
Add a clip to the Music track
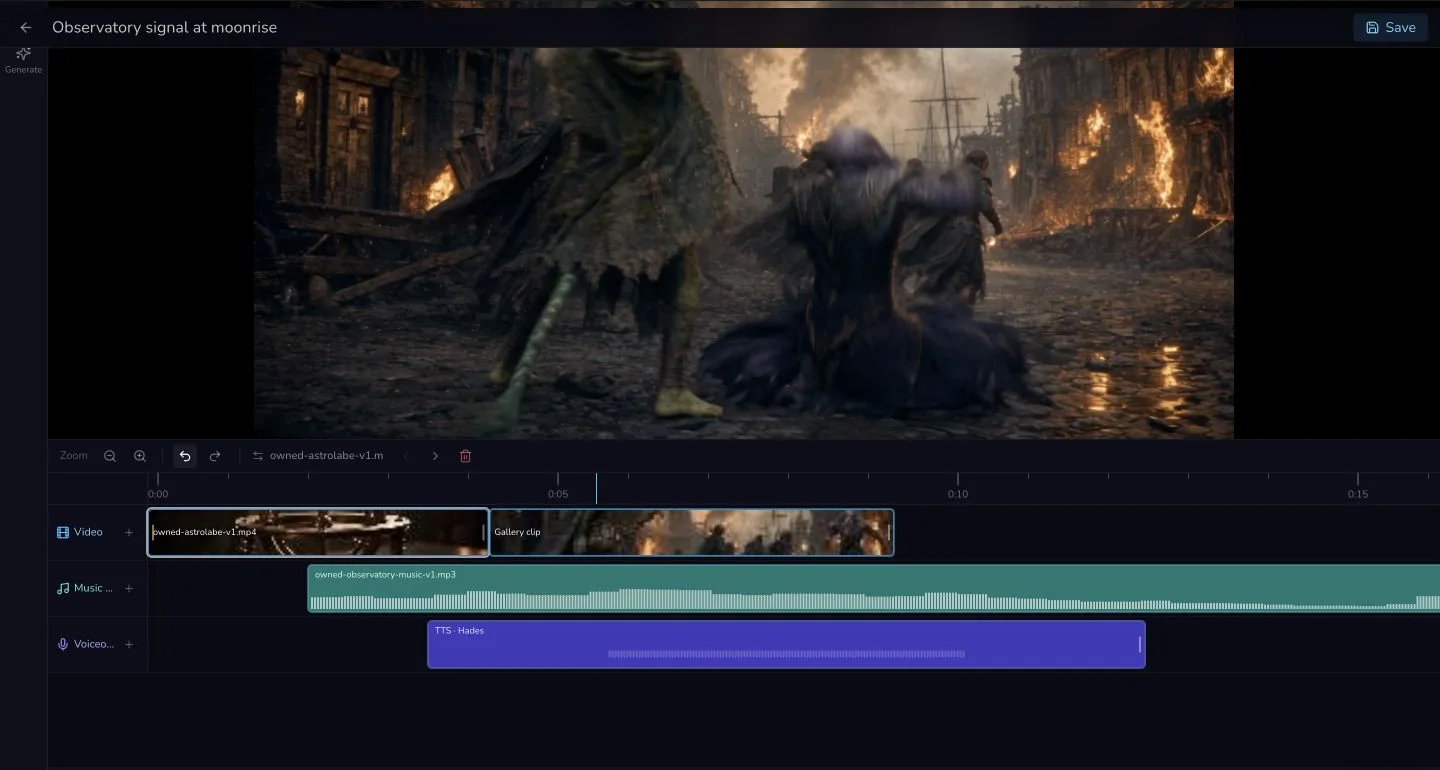[x=129, y=589]
